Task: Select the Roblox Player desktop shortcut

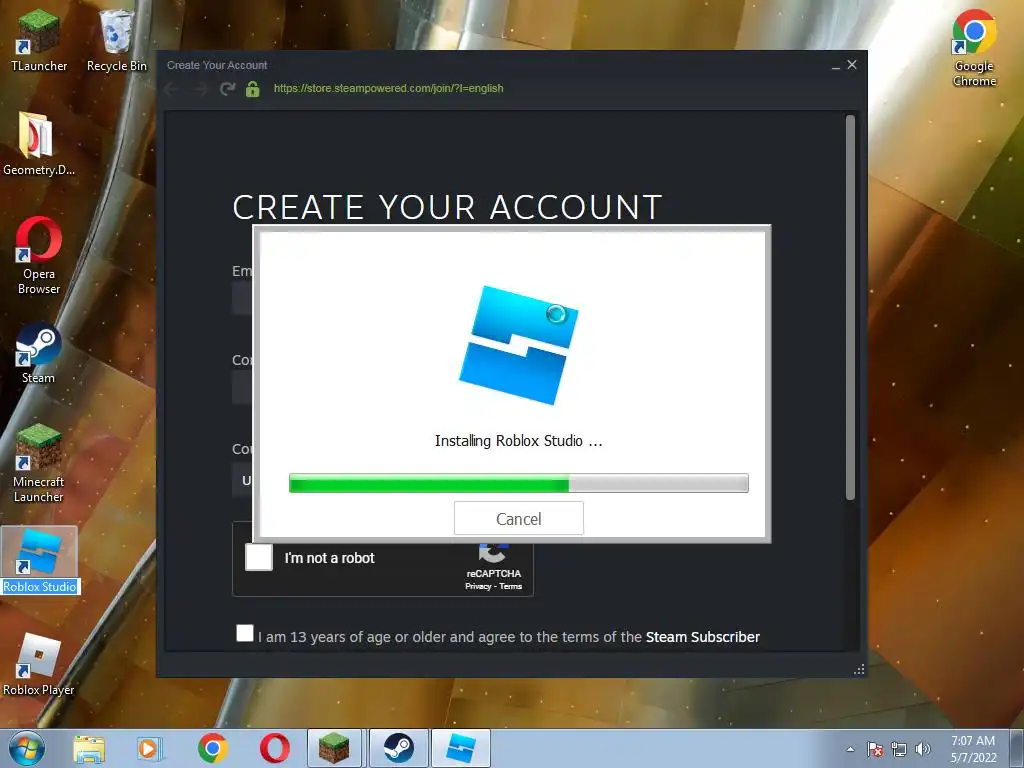Action: click(x=39, y=664)
